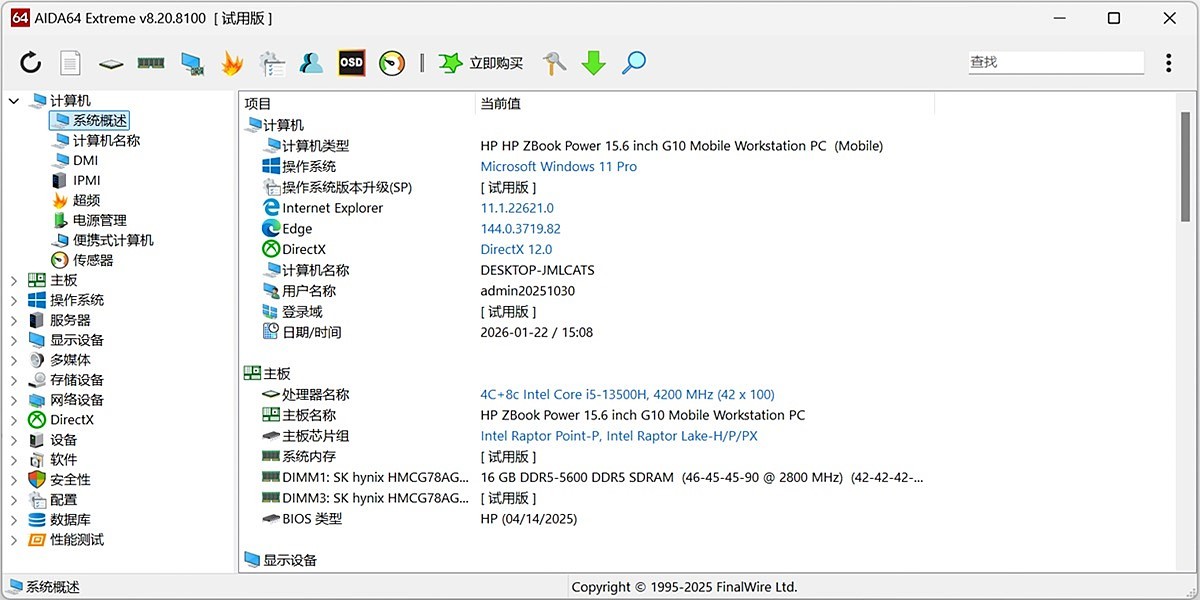Select 系统概述 in the sidebar
Image resolution: width=1200 pixels, height=600 pixels.
point(98,120)
